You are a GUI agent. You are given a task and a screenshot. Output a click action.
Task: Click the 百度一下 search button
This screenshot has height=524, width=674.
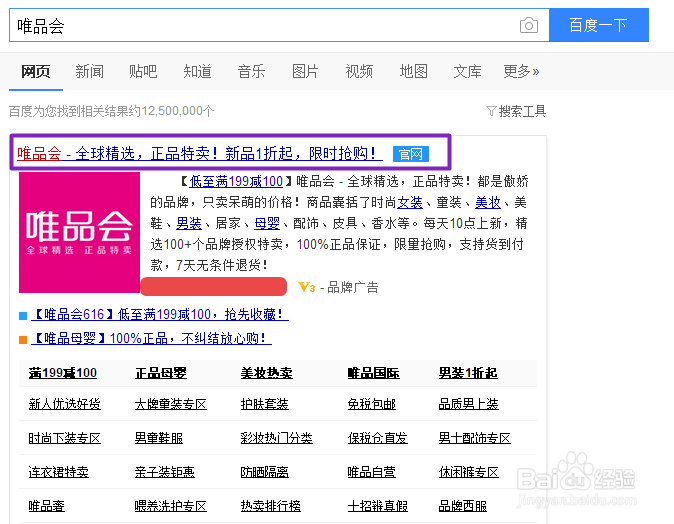point(599,25)
